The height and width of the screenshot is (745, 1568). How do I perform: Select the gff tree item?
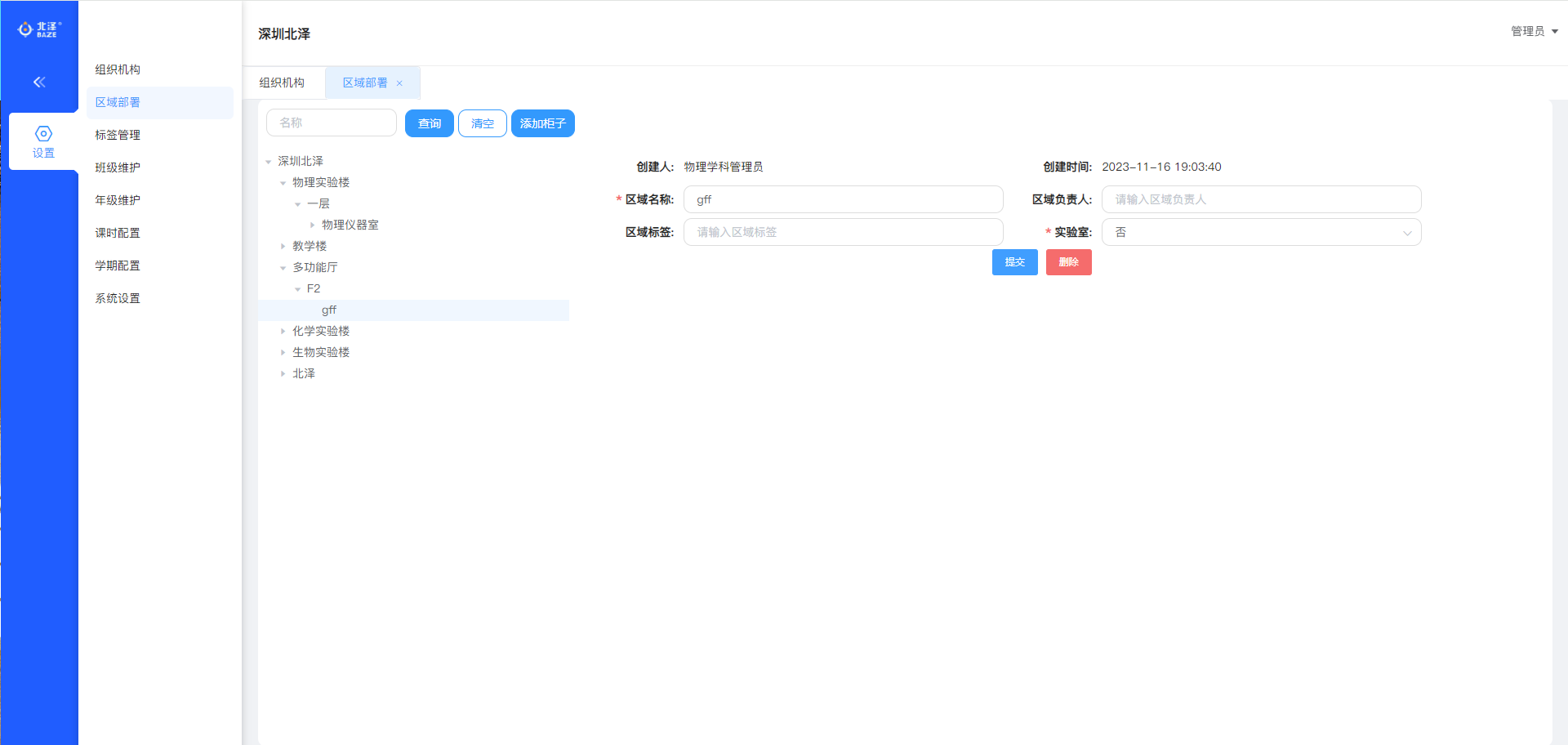pos(329,310)
